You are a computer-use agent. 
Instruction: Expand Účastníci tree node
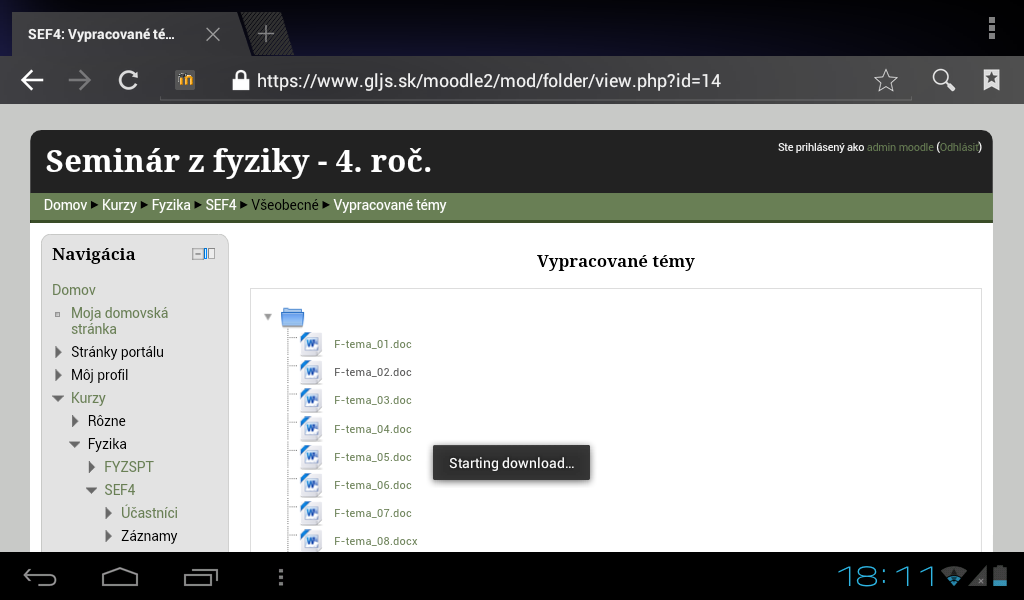coord(108,513)
